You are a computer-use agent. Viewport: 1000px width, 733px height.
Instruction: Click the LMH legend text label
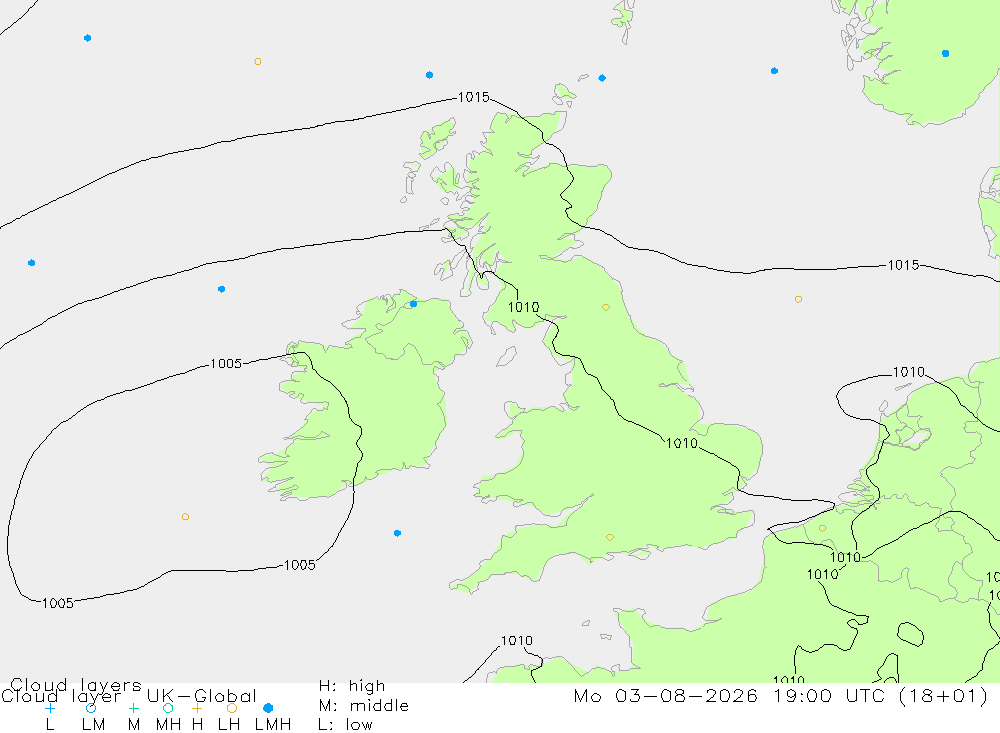273,725
